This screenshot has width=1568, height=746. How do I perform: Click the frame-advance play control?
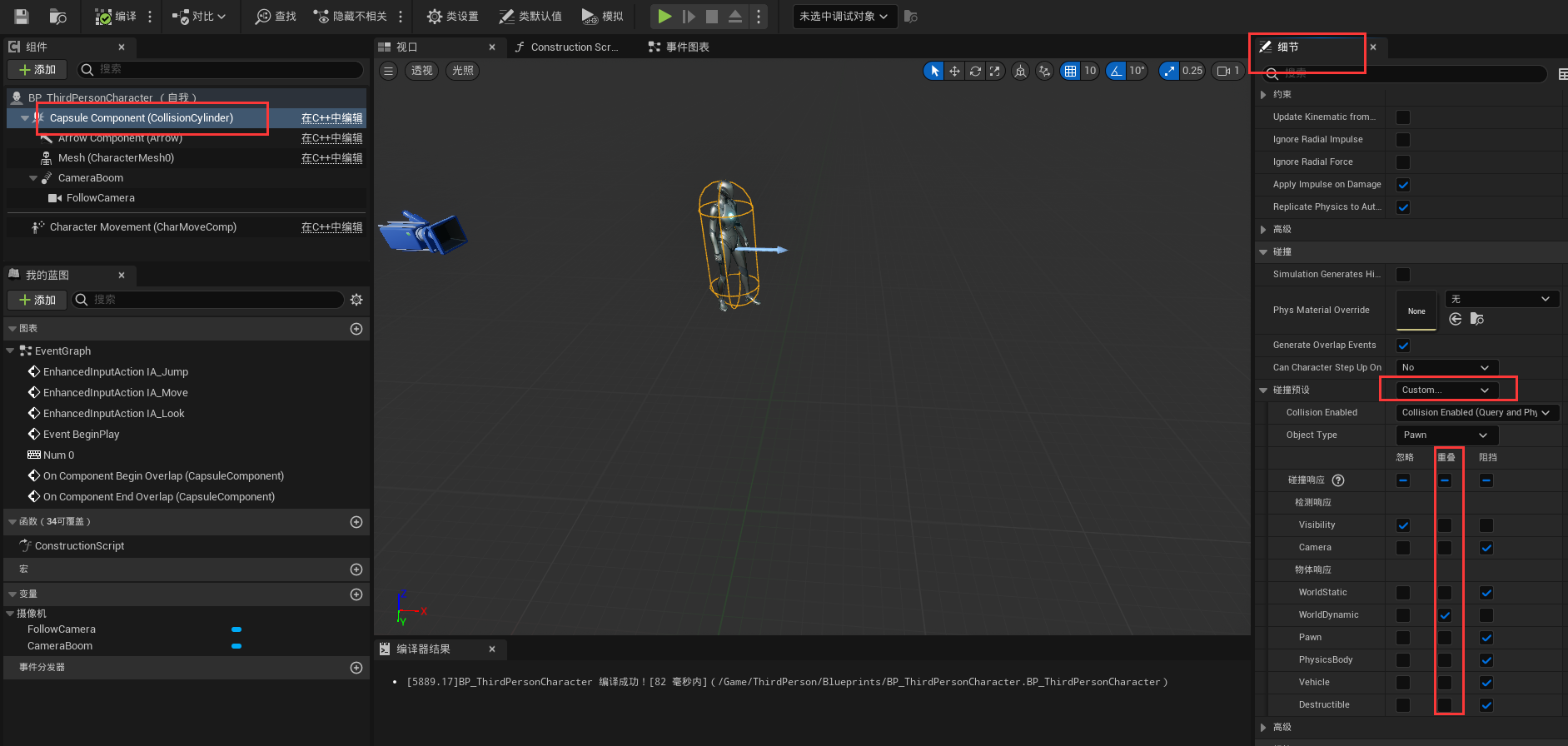[689, 16]
